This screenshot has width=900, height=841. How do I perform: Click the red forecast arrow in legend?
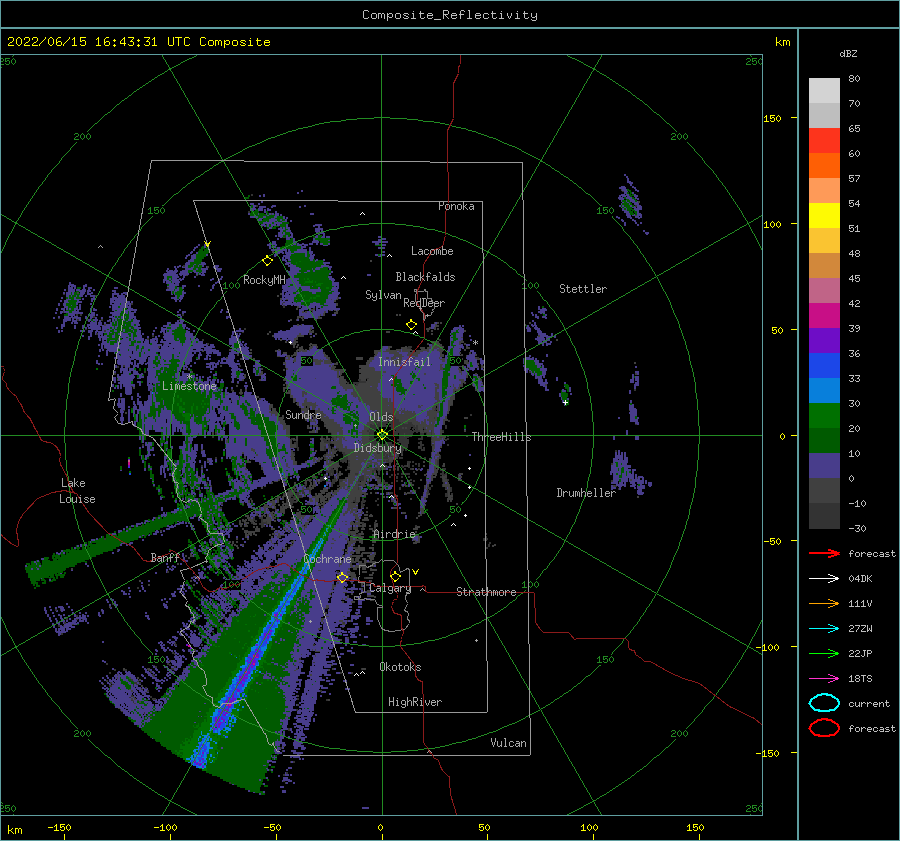coord(824,553)
